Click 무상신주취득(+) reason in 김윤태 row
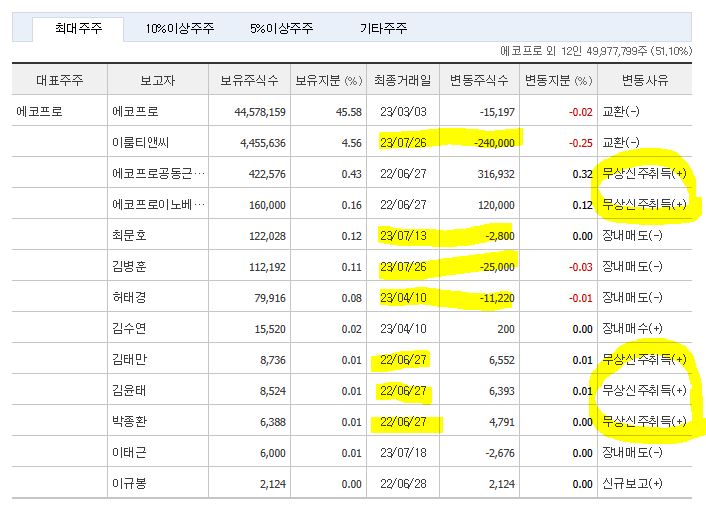 coord(644,390)
